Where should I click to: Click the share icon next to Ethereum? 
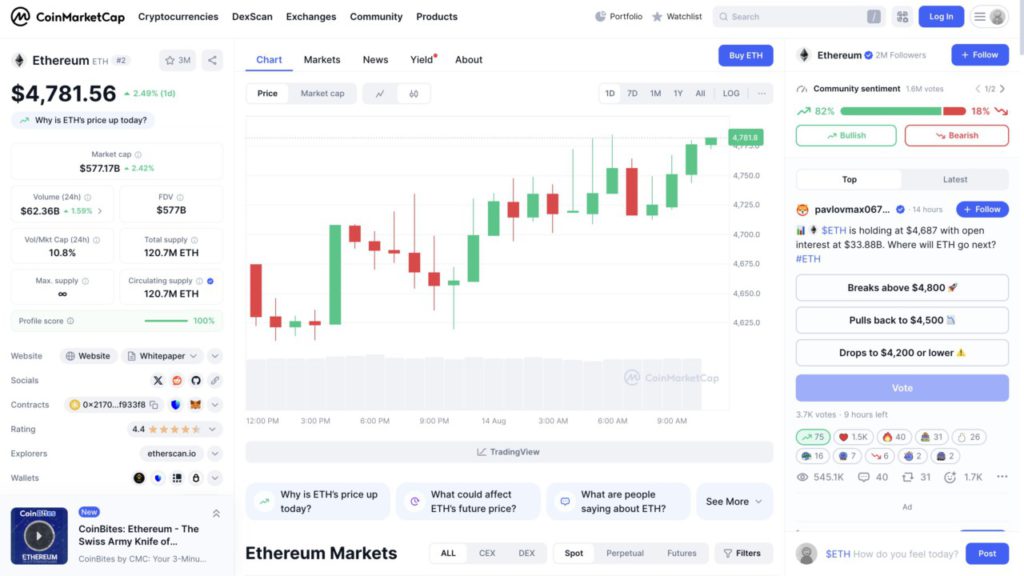(212, 60)
